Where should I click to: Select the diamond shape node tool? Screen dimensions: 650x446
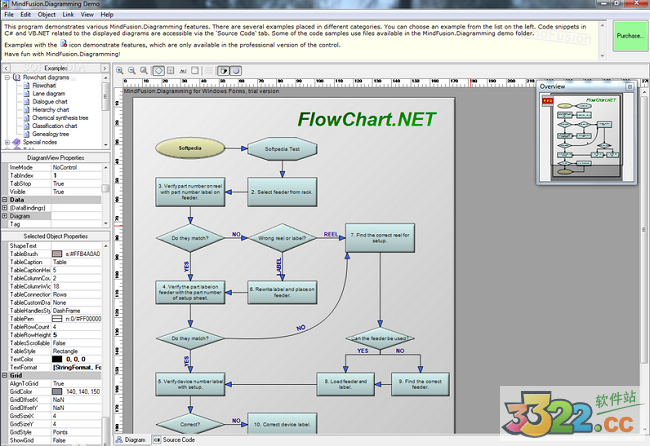pyautogui.click(x=158, y=71)
